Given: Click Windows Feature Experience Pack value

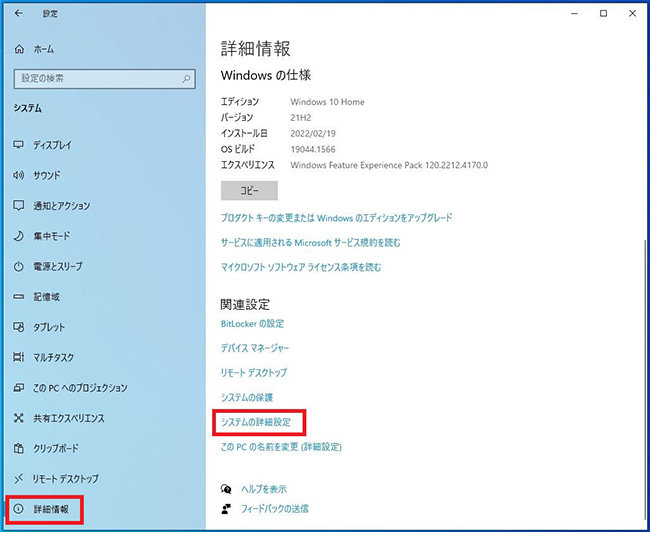Looking at the screenshot, I should (x=389, y=165).
